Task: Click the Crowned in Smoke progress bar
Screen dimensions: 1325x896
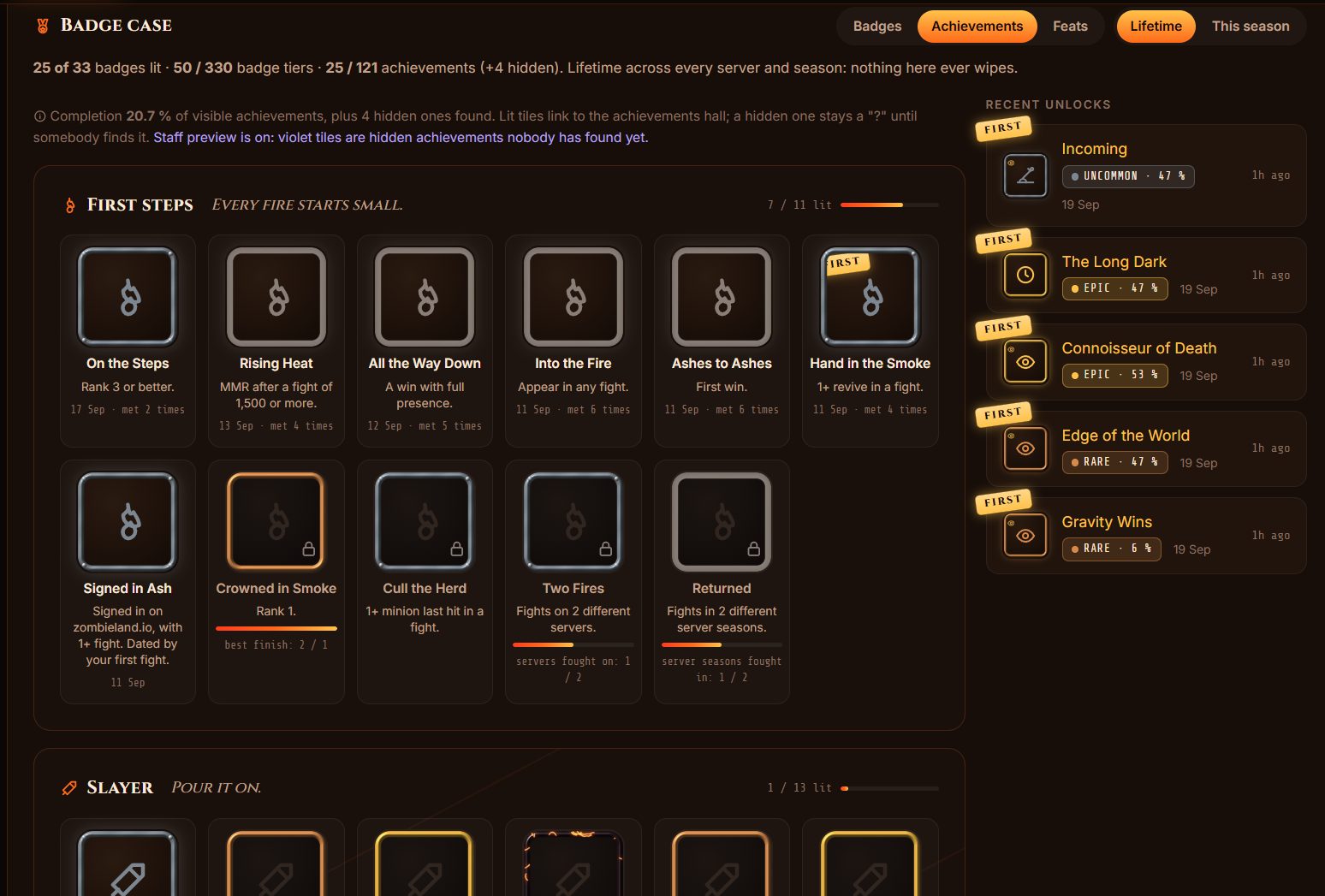Action: click(276, 628)
